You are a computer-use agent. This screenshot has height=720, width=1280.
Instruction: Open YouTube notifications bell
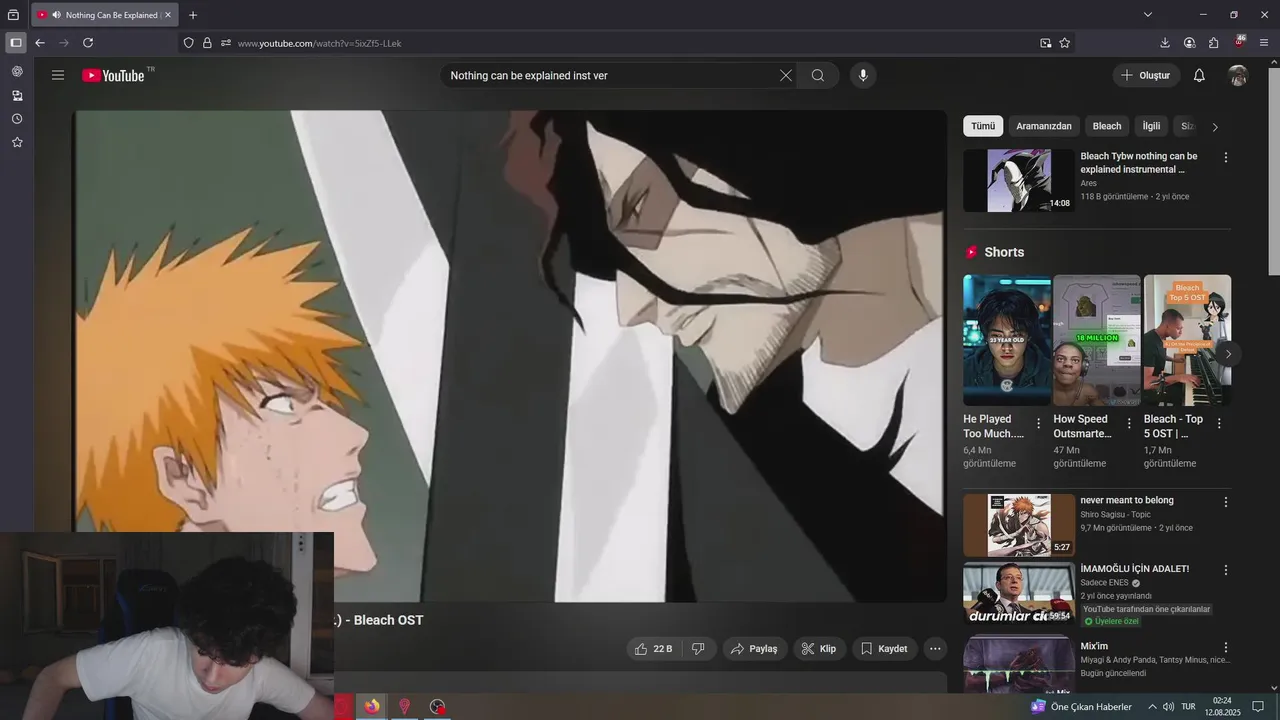coord(1199,75)
